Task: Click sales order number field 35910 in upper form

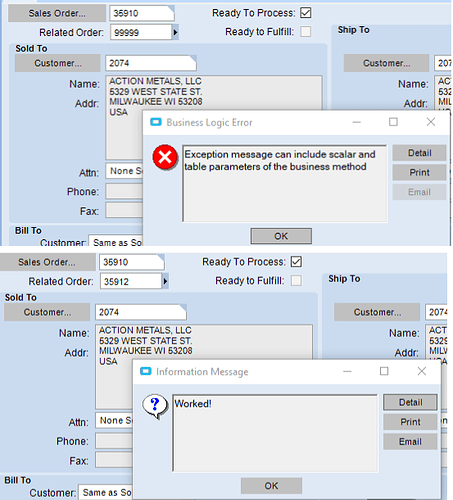Action: coord(142,13)
